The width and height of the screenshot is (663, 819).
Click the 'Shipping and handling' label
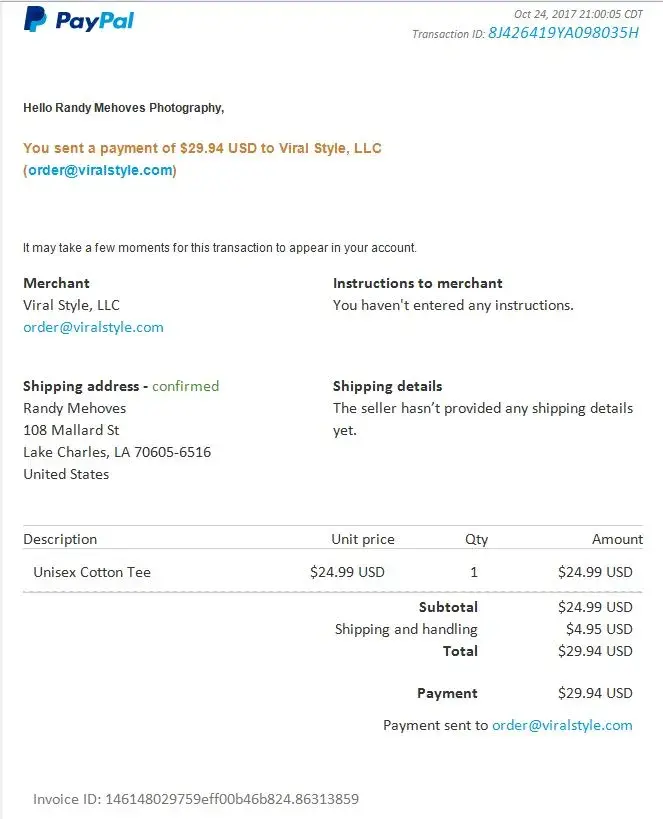[x=406, y=629]
